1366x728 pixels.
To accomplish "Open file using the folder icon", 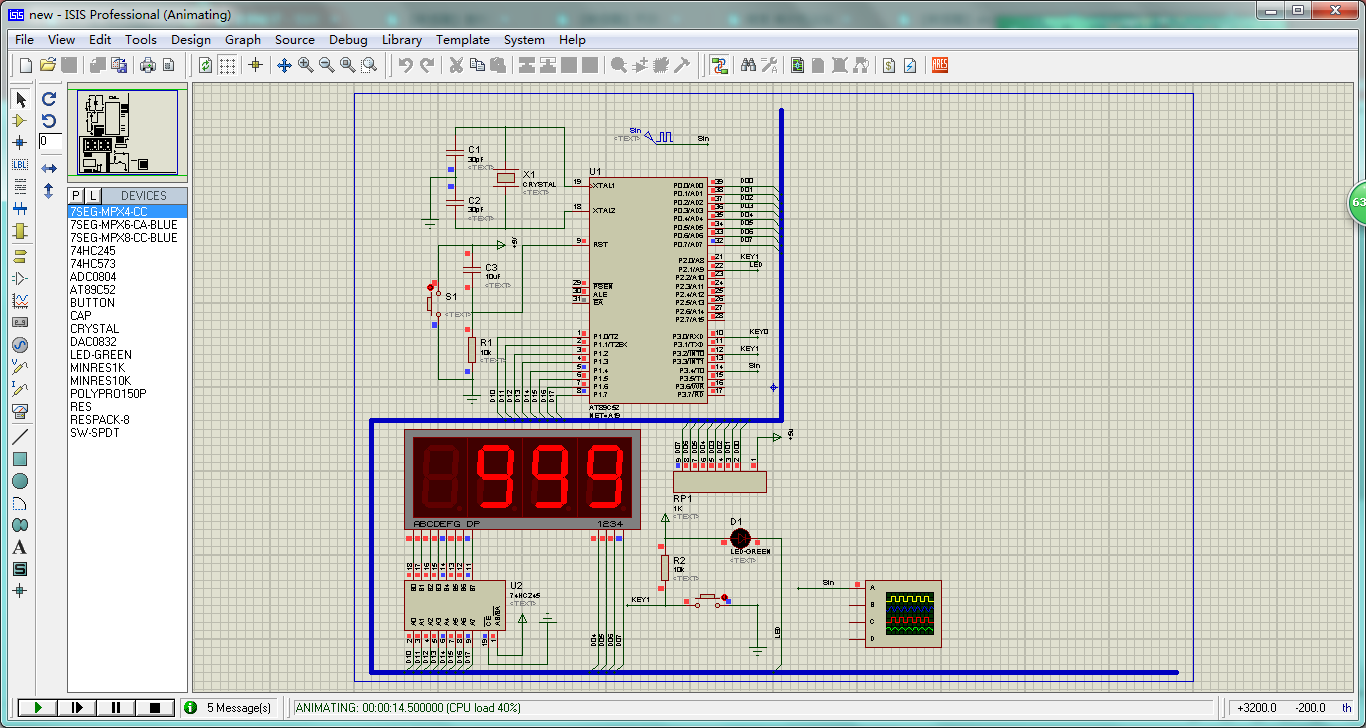I will [47, 65].
